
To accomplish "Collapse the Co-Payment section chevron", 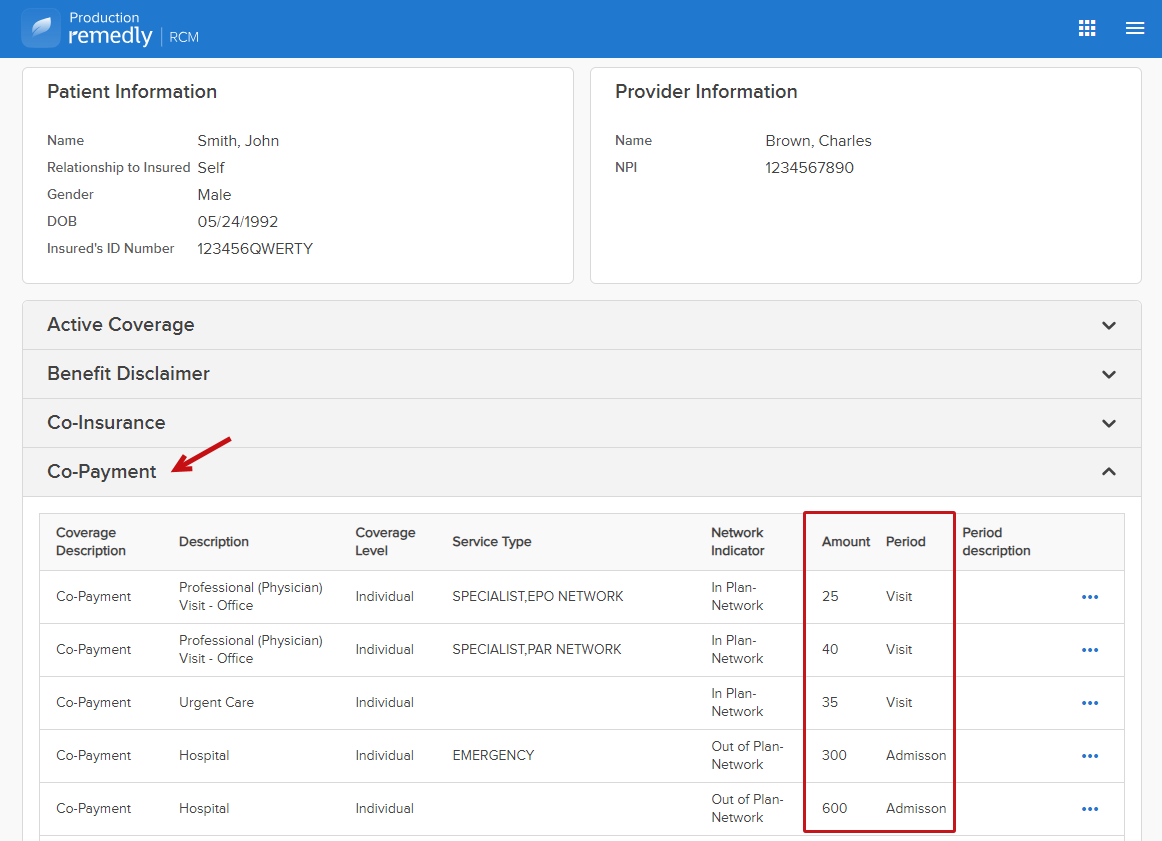I will [1109, 472].
